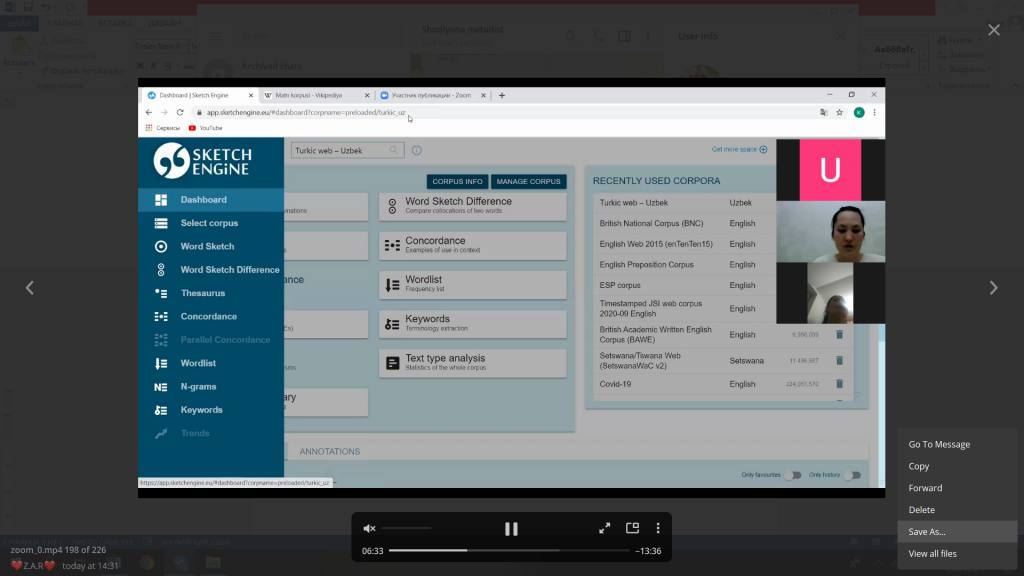The height and width of the screenshot is (576, 1024).
Task: Open picture-in-picture mode
Action: click(x=632, y=528)
